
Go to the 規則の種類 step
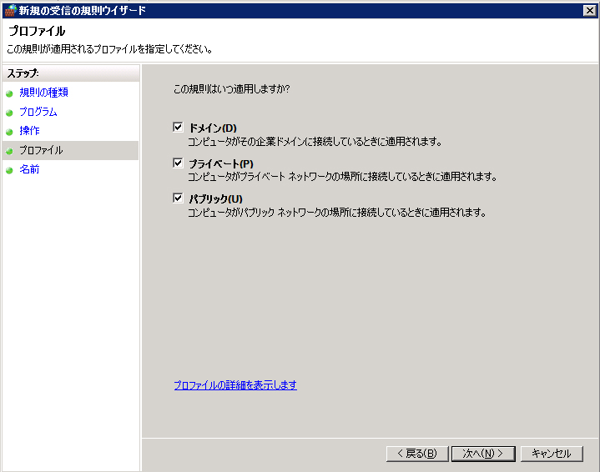pos(44,93)
